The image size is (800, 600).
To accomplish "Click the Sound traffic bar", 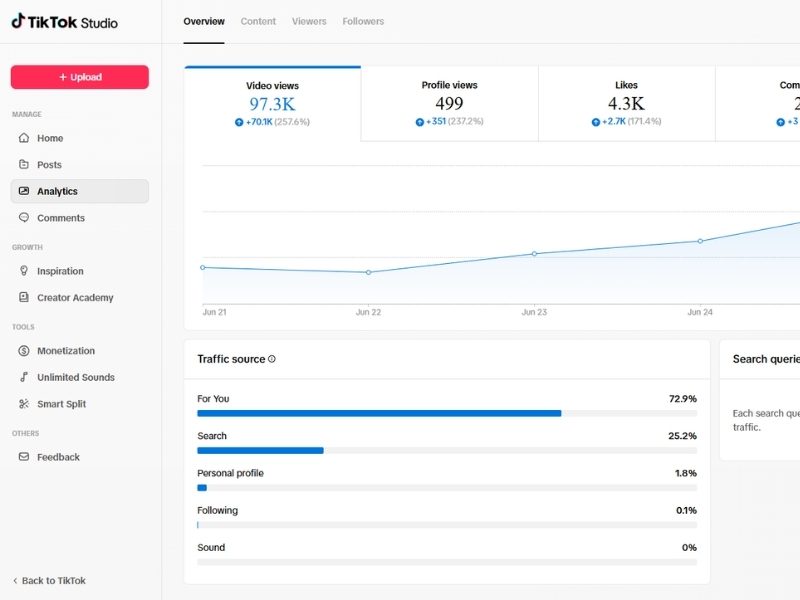I will pos(447,562).
